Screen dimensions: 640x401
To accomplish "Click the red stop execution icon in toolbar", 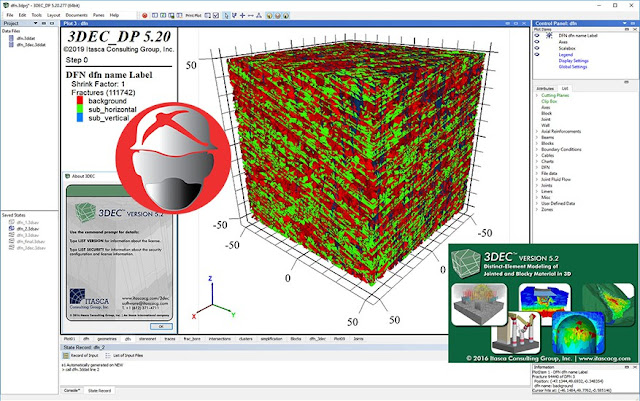I will pyautogui.click(x=144, y=16).
